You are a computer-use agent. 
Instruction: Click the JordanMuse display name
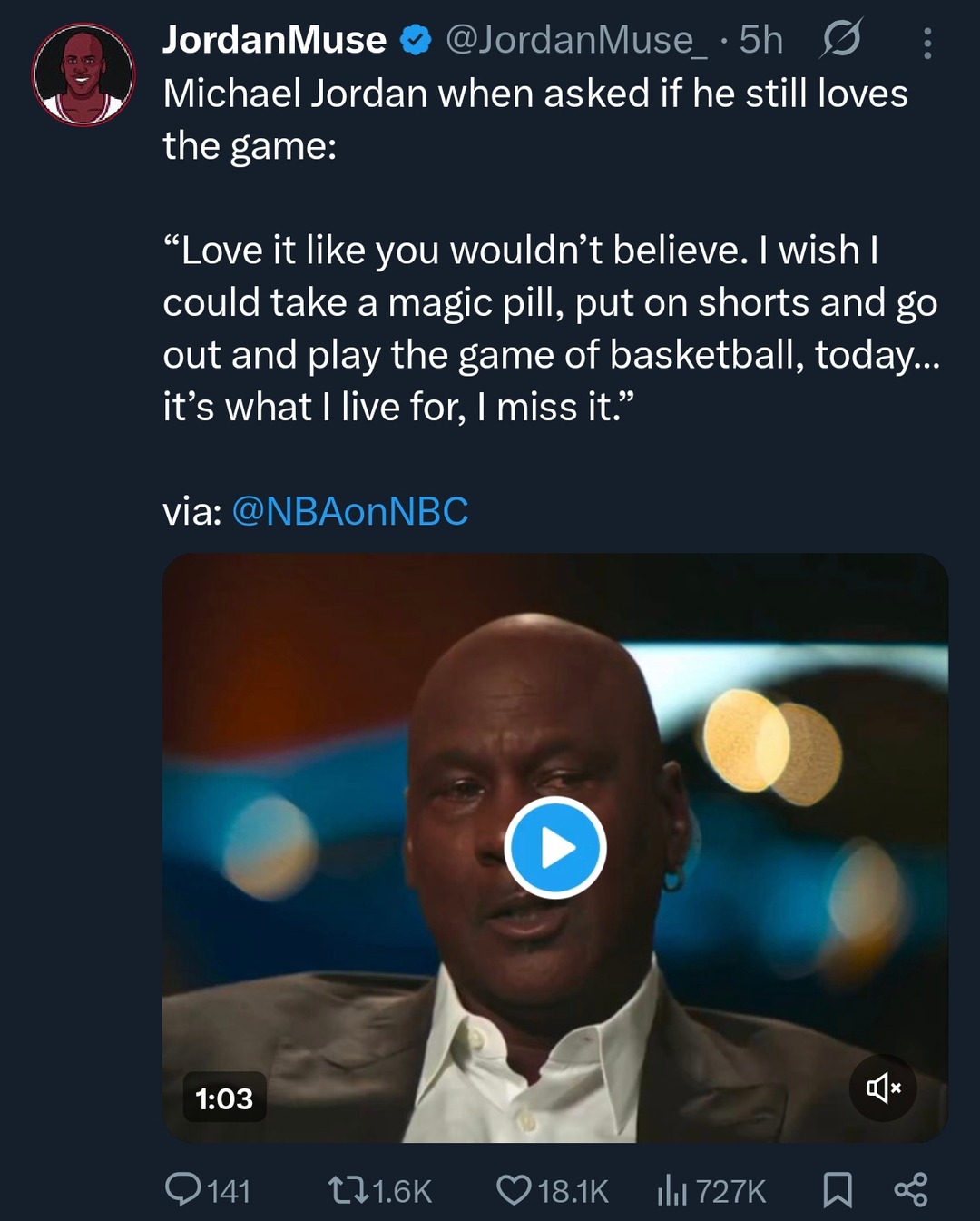[274, 40]
